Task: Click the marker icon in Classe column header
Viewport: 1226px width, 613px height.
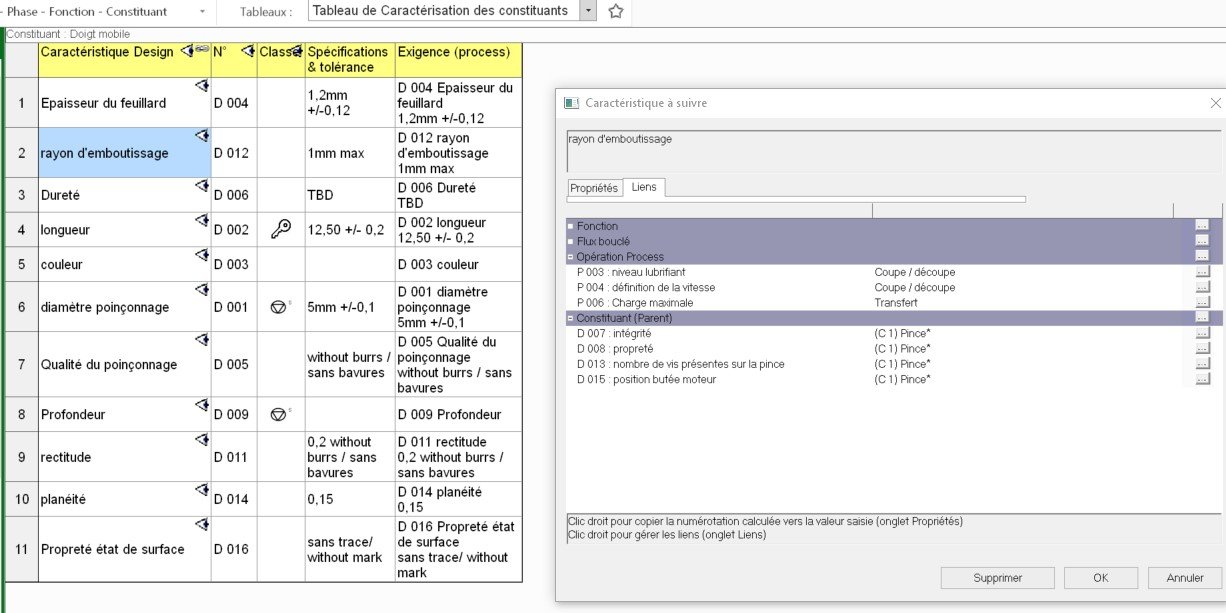Action: click(297, 51)
